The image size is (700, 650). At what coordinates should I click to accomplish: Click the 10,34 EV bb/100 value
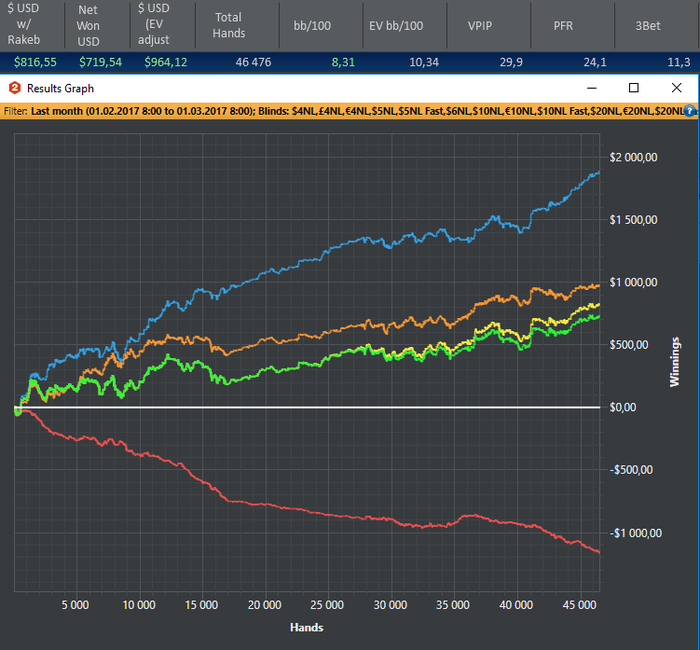pos(424,62)
